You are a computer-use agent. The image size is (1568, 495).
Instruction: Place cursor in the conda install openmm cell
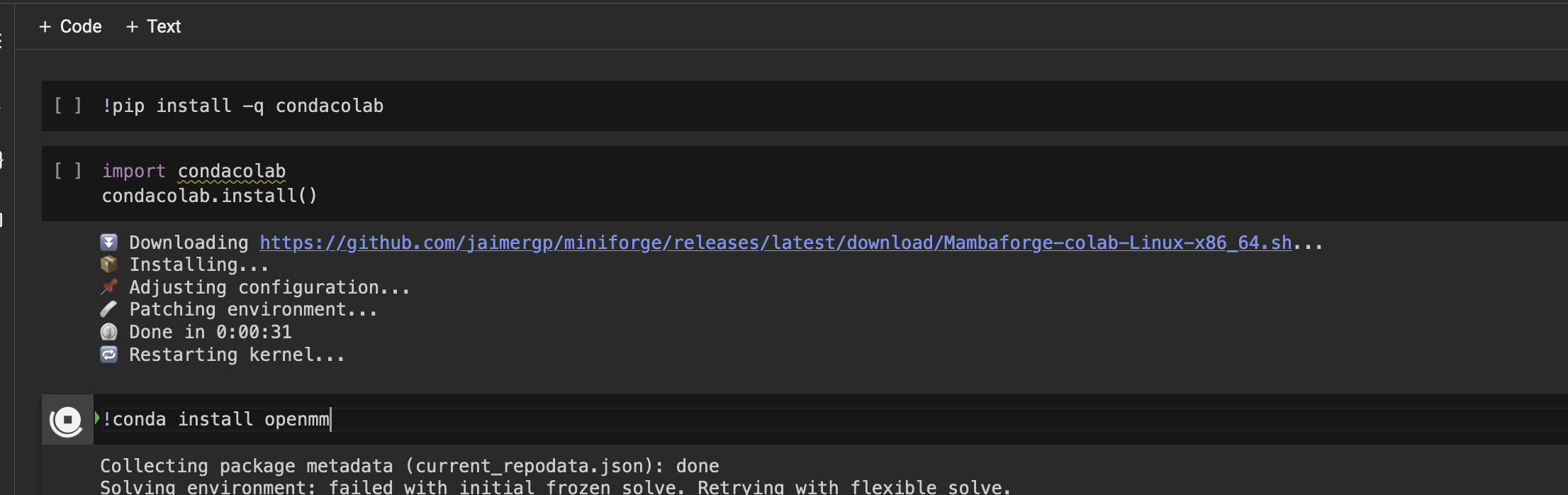pyautogui.click(x=829, y=420)
